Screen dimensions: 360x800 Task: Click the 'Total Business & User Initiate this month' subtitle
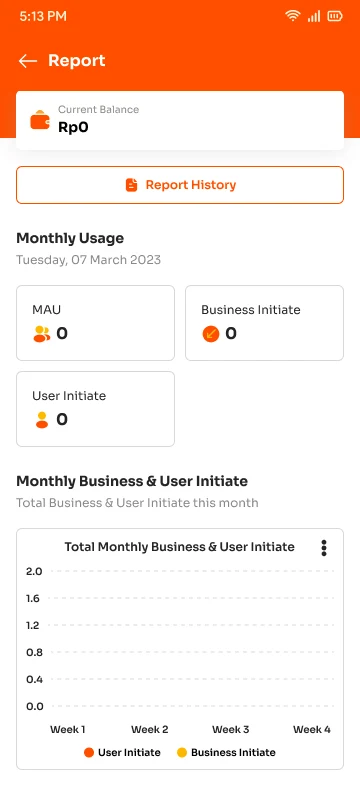[137, 503]
